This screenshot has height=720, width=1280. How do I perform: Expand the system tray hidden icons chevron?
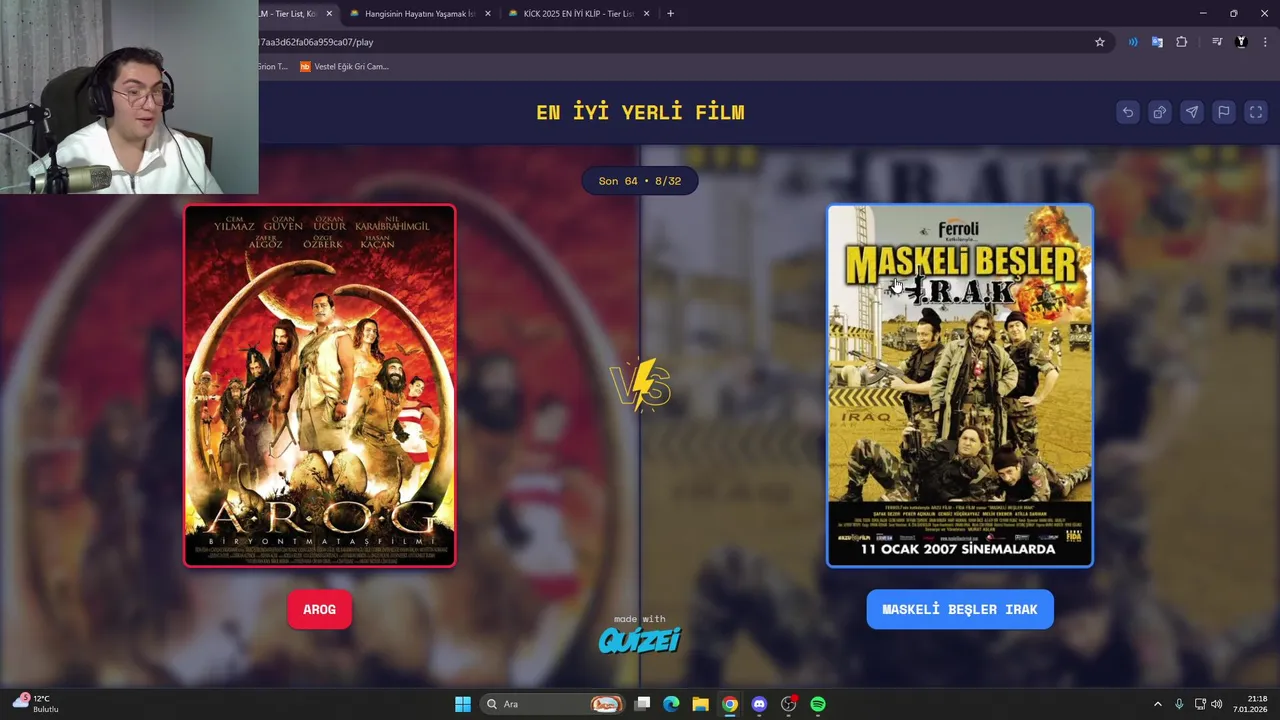tap(1158, 704)
